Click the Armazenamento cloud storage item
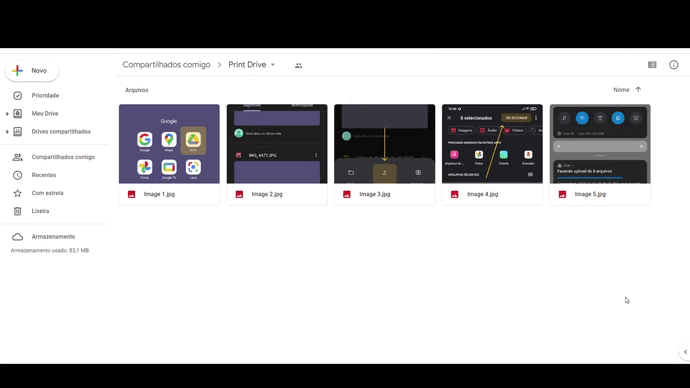This screenshot has width=690, height=388. tap(54, 237)
